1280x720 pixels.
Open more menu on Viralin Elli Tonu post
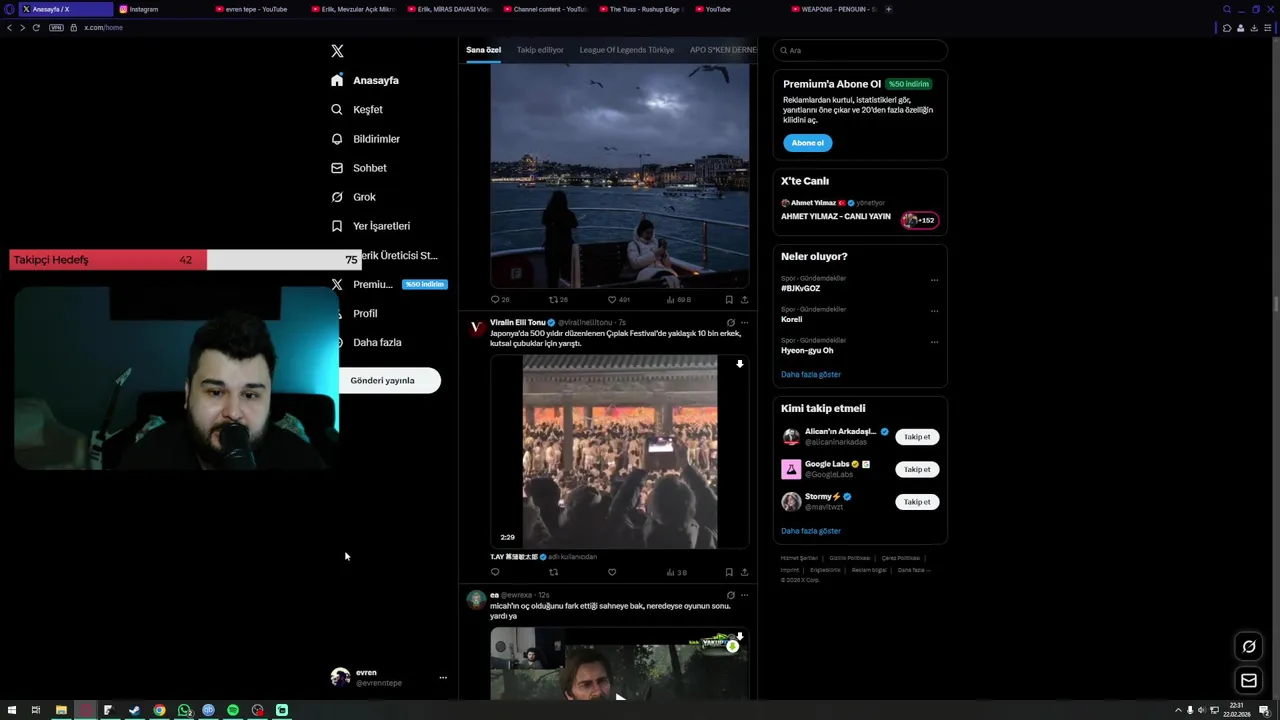(x=744, y=323)
